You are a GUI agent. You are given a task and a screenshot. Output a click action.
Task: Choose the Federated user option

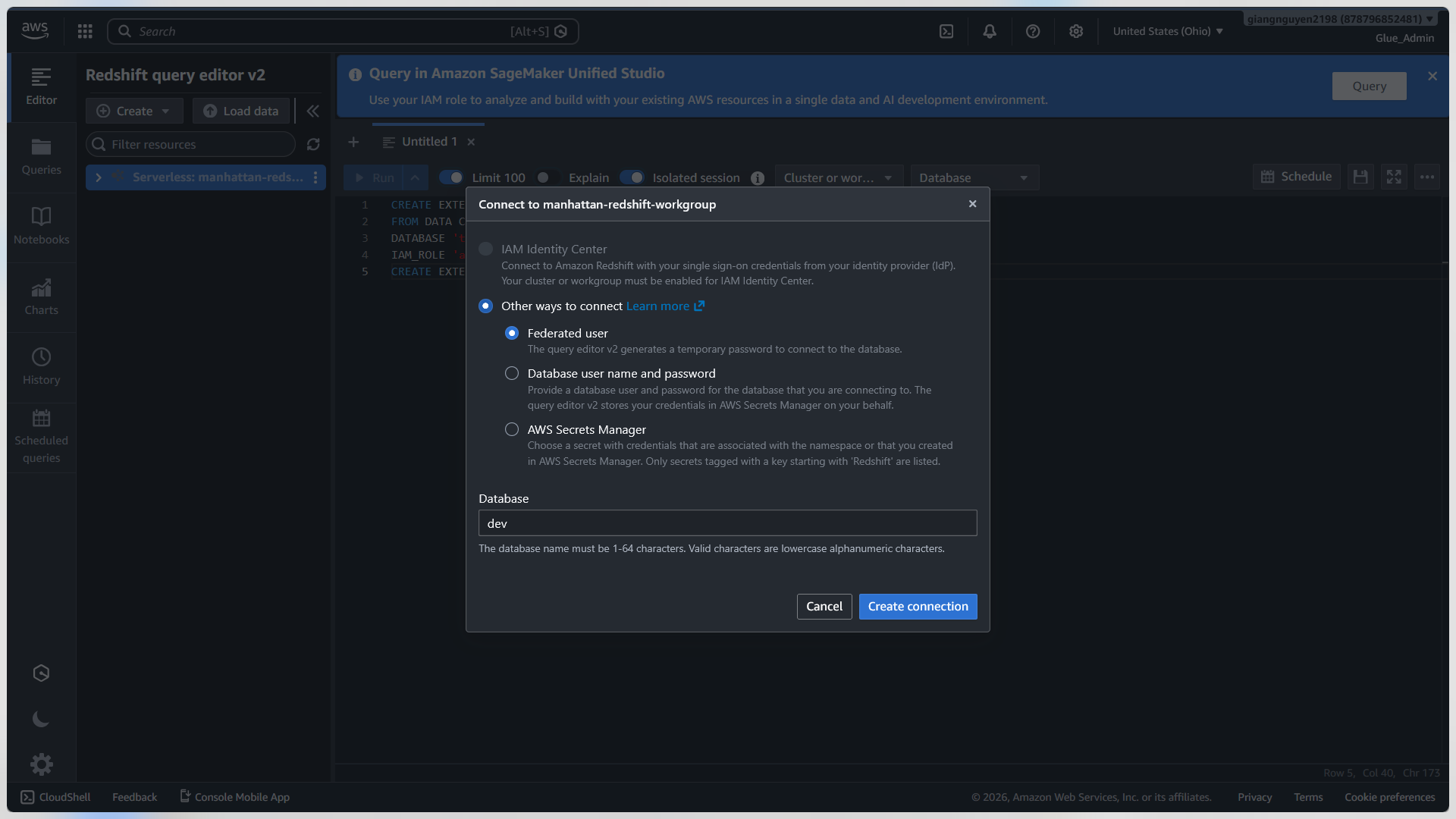point(512,333)
